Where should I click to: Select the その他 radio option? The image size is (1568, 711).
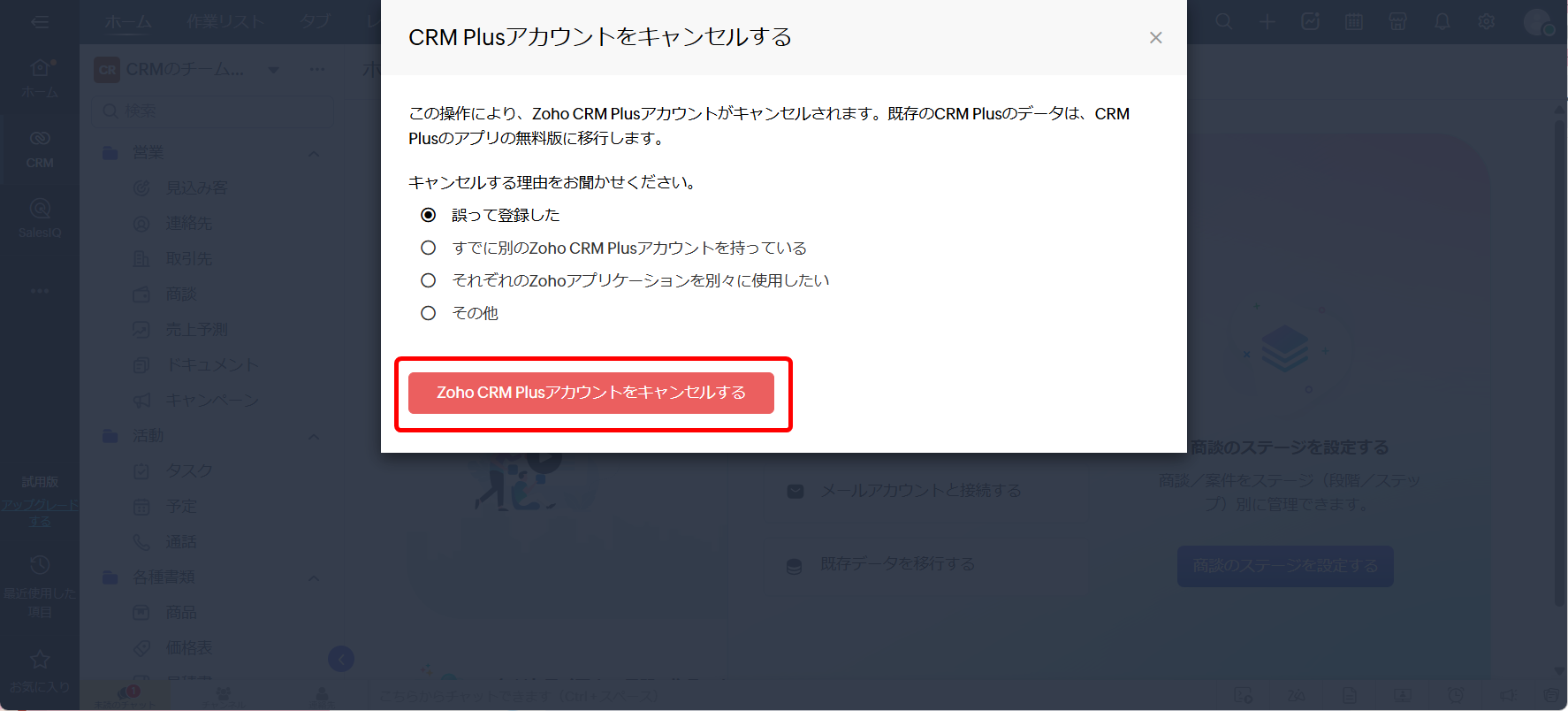[429, 313]
